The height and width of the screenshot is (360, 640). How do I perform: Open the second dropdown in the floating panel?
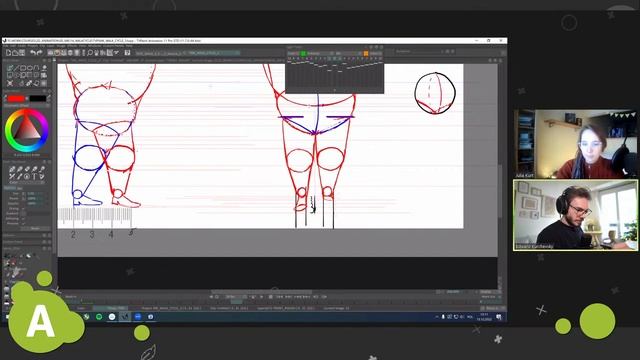point(348,53)
